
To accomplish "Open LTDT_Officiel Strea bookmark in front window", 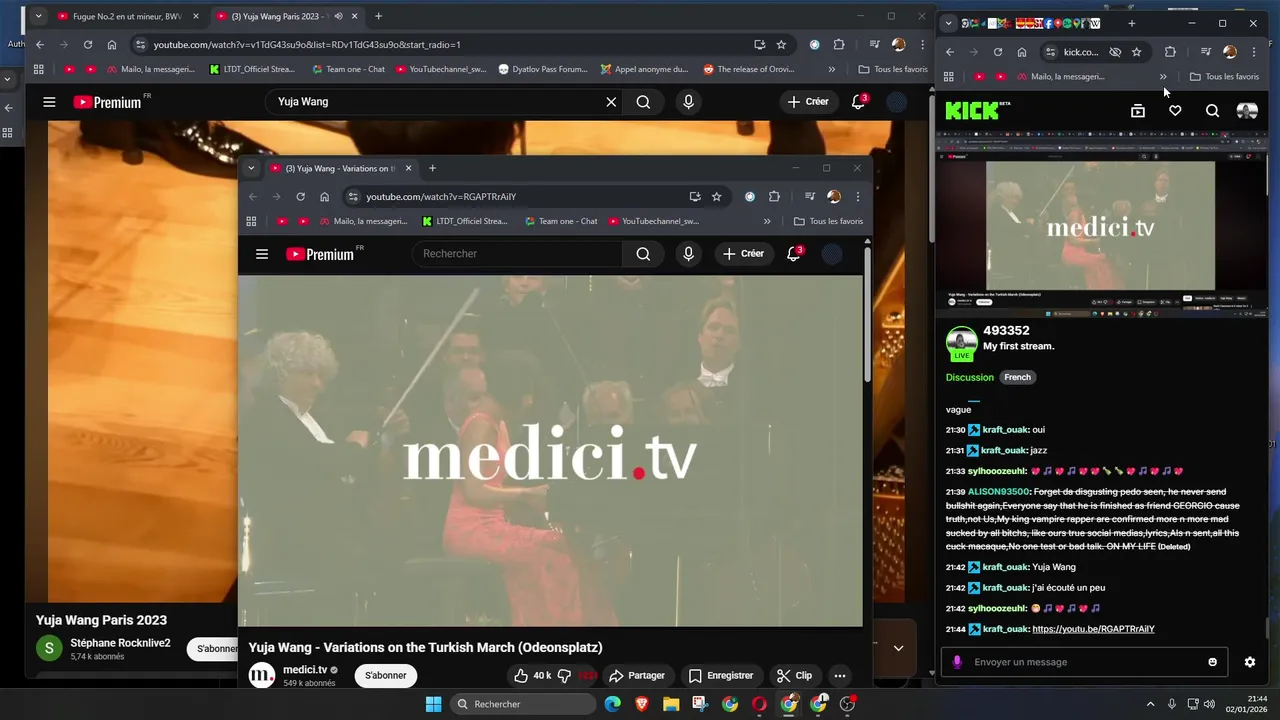I will [x=465, y=221].
